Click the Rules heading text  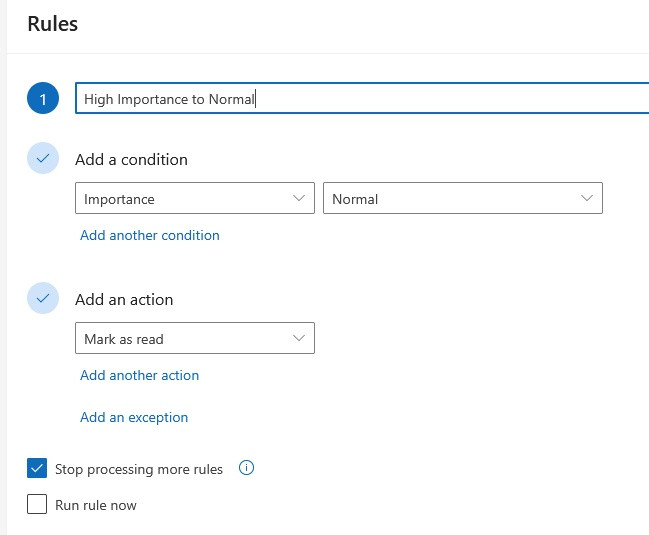(x=53, y=24)
